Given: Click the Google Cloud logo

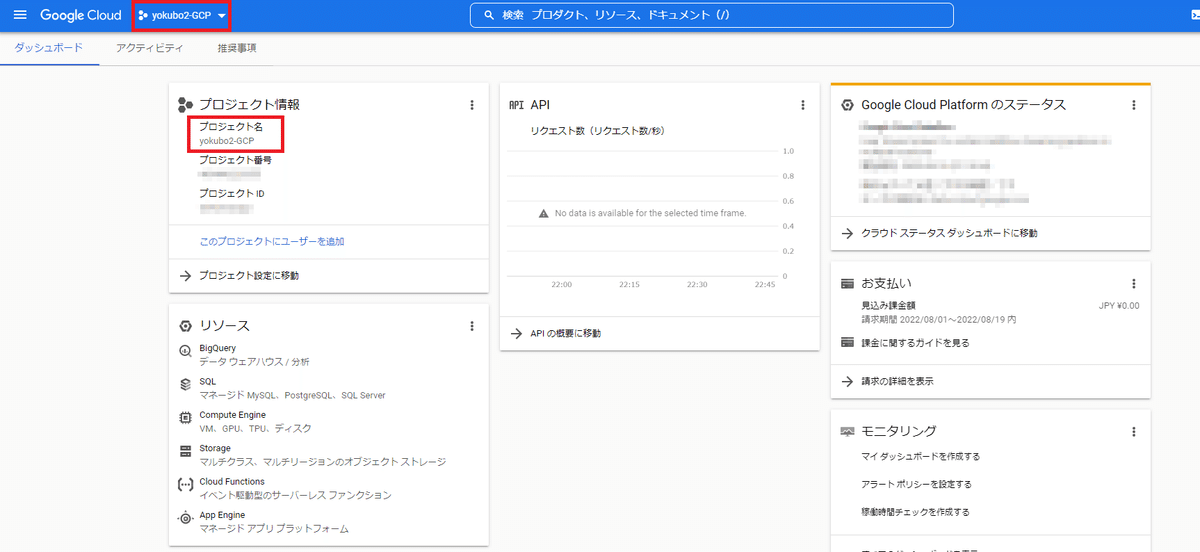Looking at the screenshot, I should pos(80,15).
